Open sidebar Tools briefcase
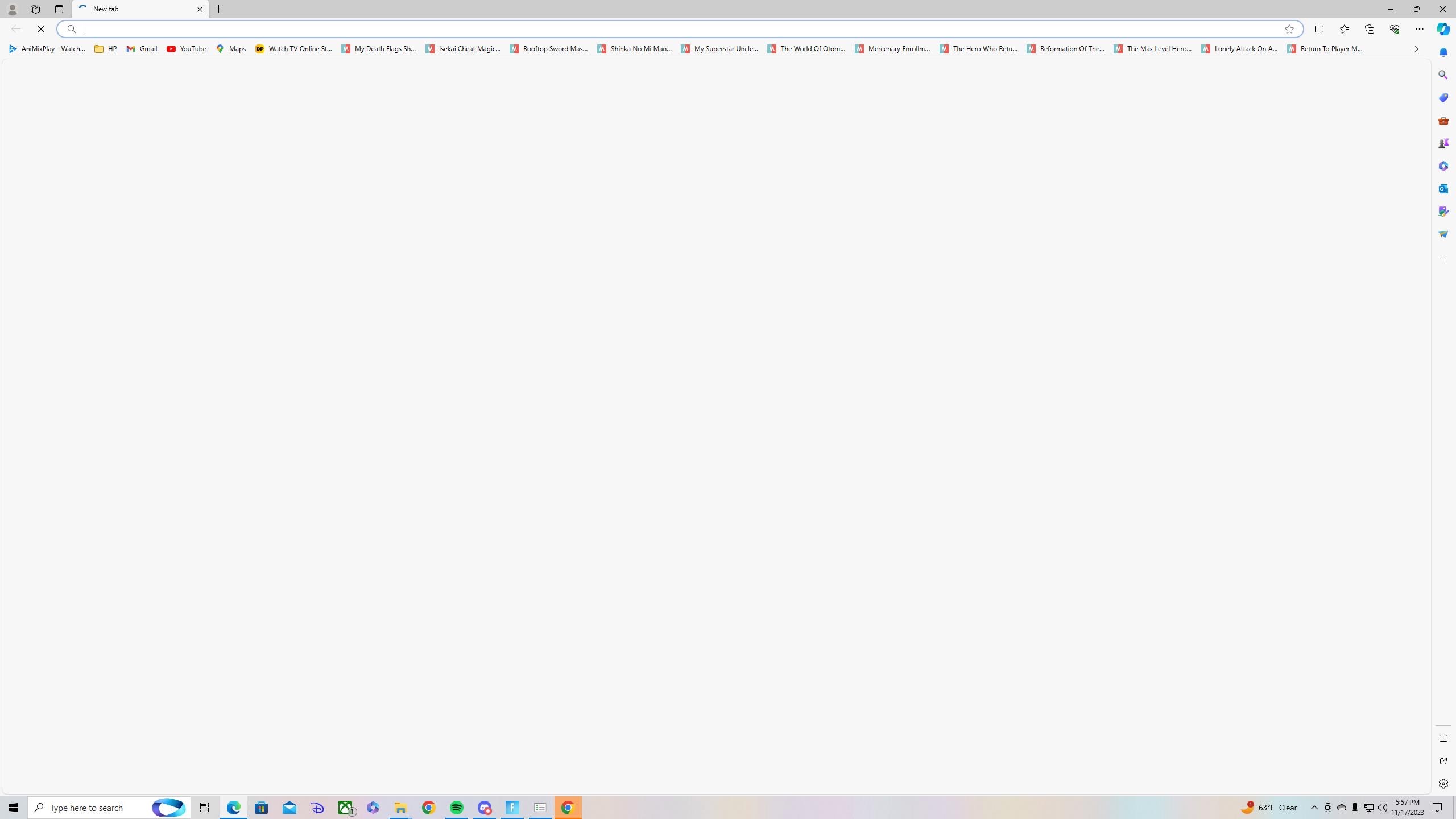1456x819 pixels. [x=1443, y=121]
